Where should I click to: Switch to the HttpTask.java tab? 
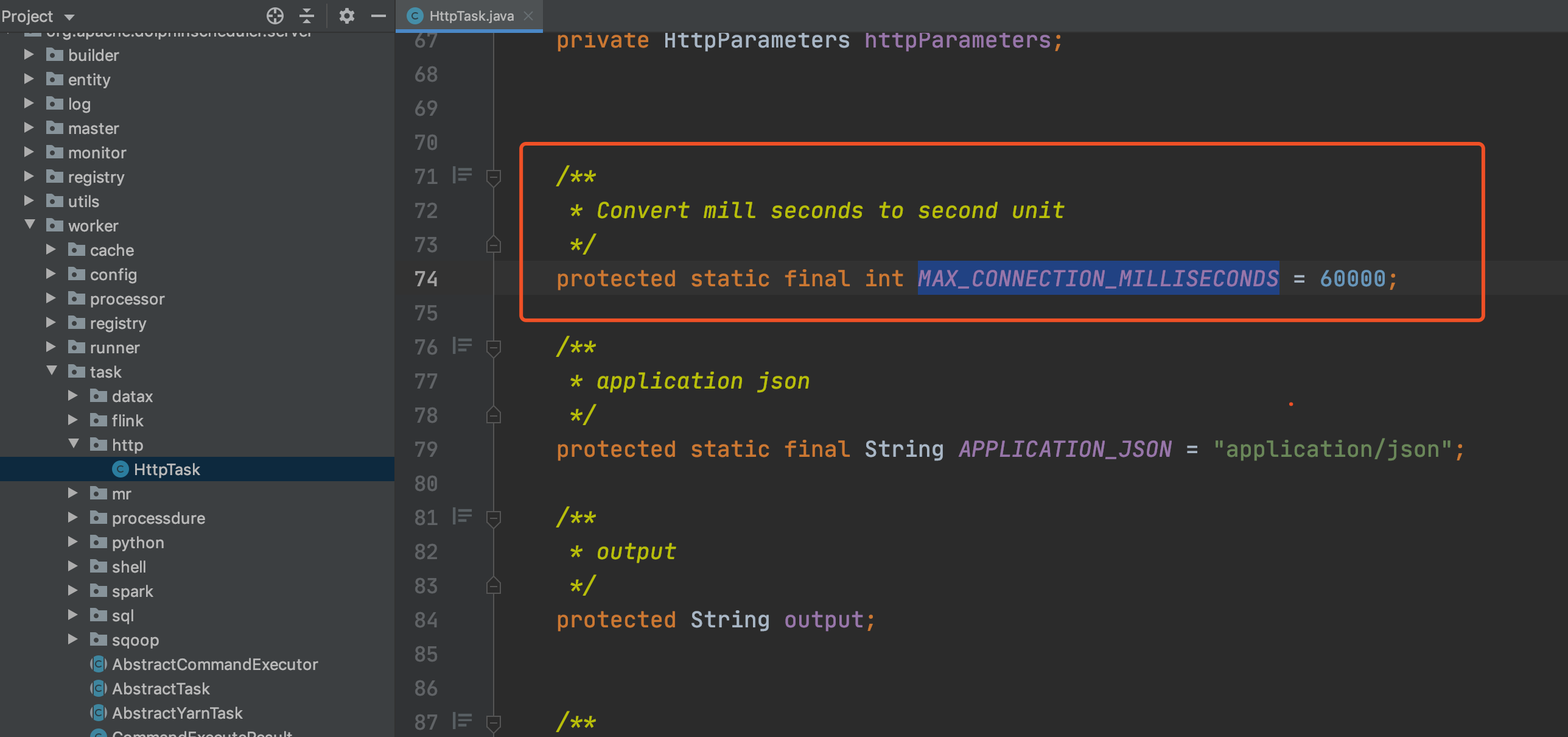click(x=471, y=16)
